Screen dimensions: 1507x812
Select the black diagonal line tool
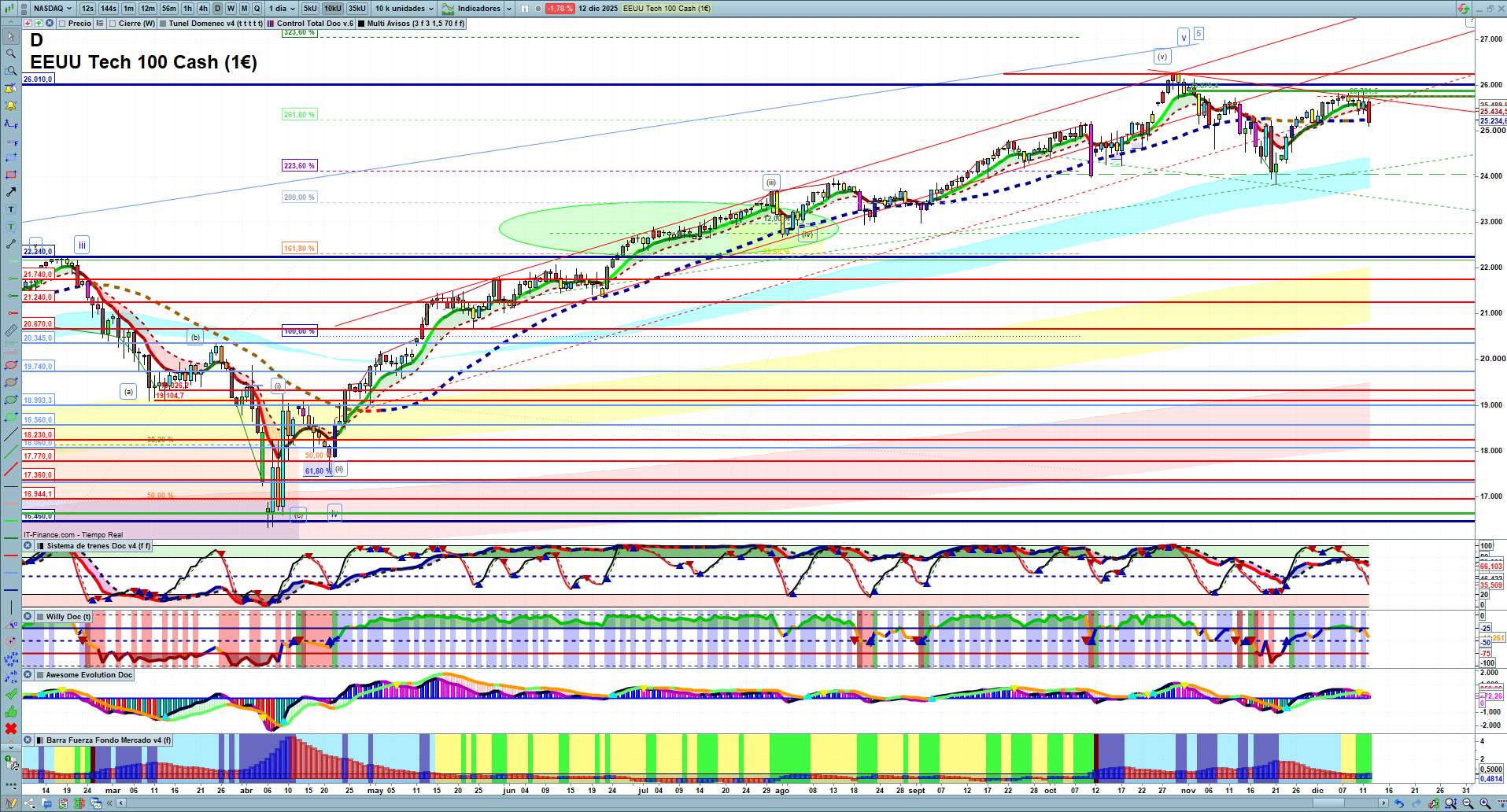click(x=11, y=434)
